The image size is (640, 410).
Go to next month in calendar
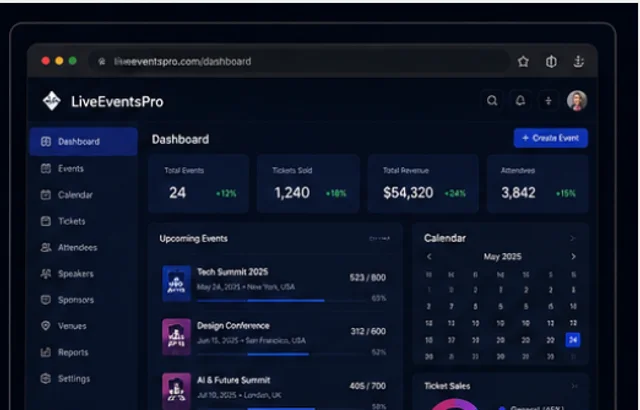tap(573, 257)
